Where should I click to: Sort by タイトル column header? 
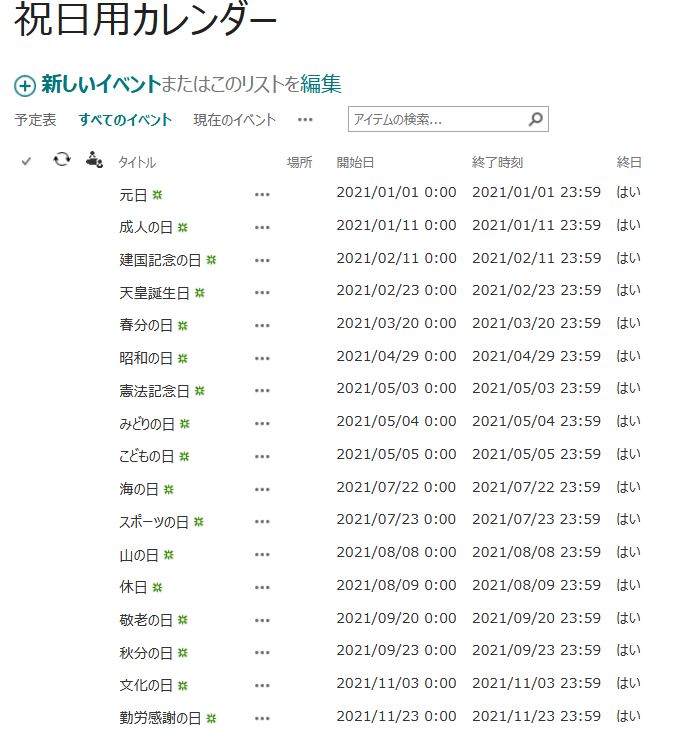[137, 162]
